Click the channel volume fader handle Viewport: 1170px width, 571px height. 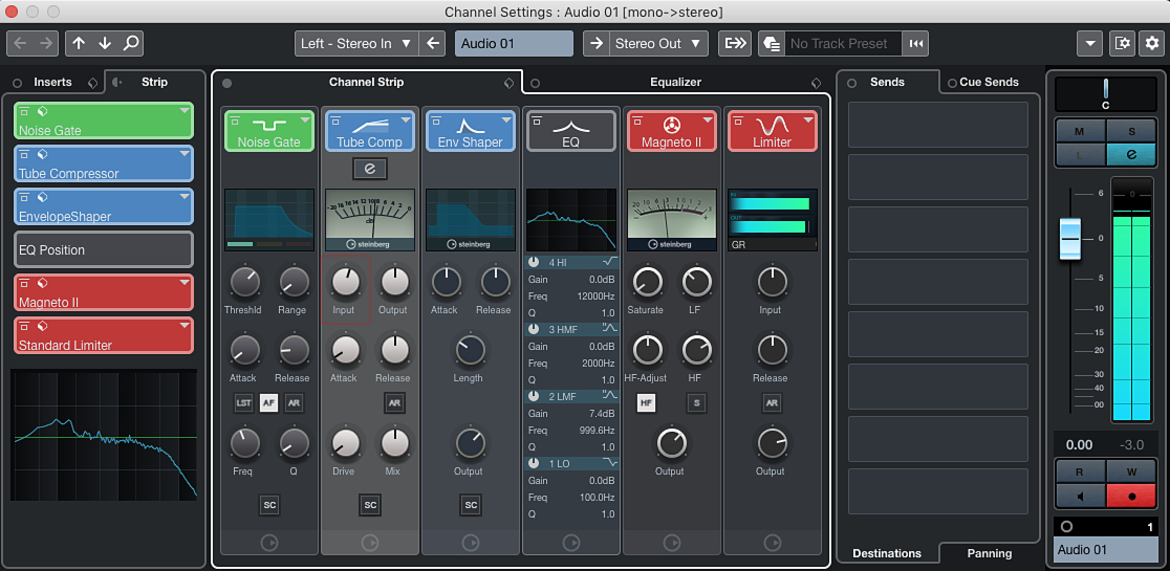click(x=1070, y=240)
